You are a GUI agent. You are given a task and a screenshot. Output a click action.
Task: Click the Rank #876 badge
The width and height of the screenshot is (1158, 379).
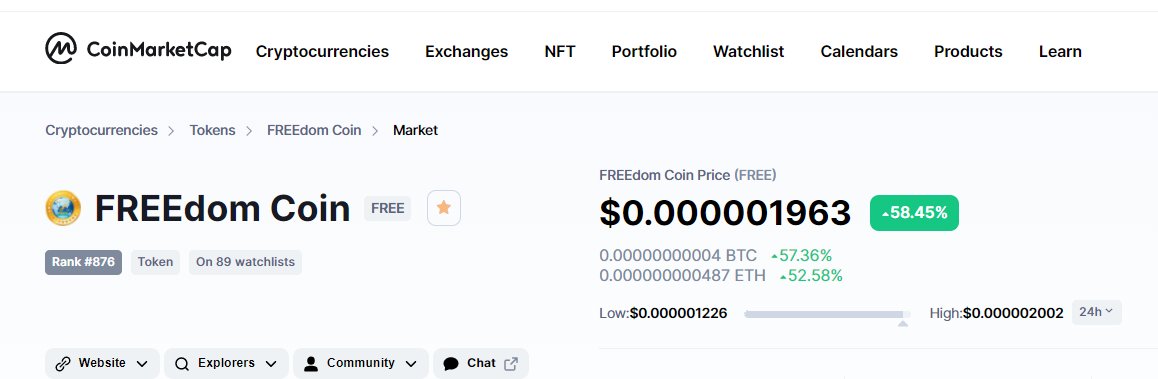point(83,262)
